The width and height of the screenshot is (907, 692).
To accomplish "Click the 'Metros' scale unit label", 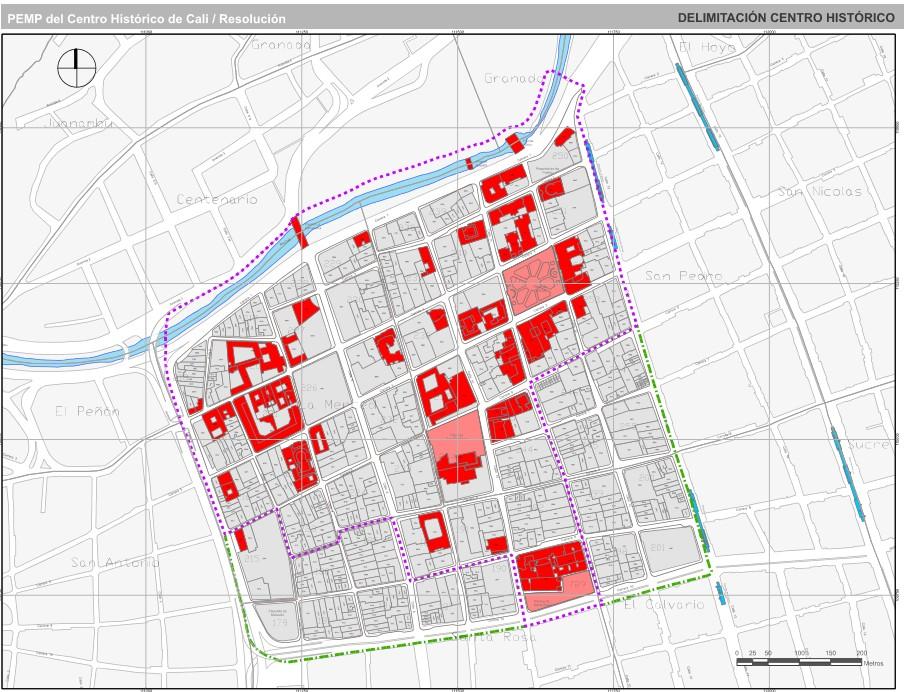I will click(x=873, y=664).
